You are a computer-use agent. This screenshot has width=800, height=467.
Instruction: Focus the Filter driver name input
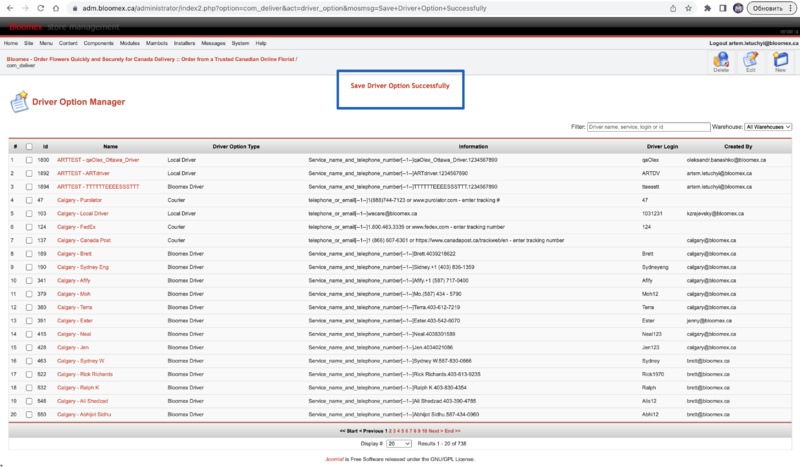(x=648, y=127)
